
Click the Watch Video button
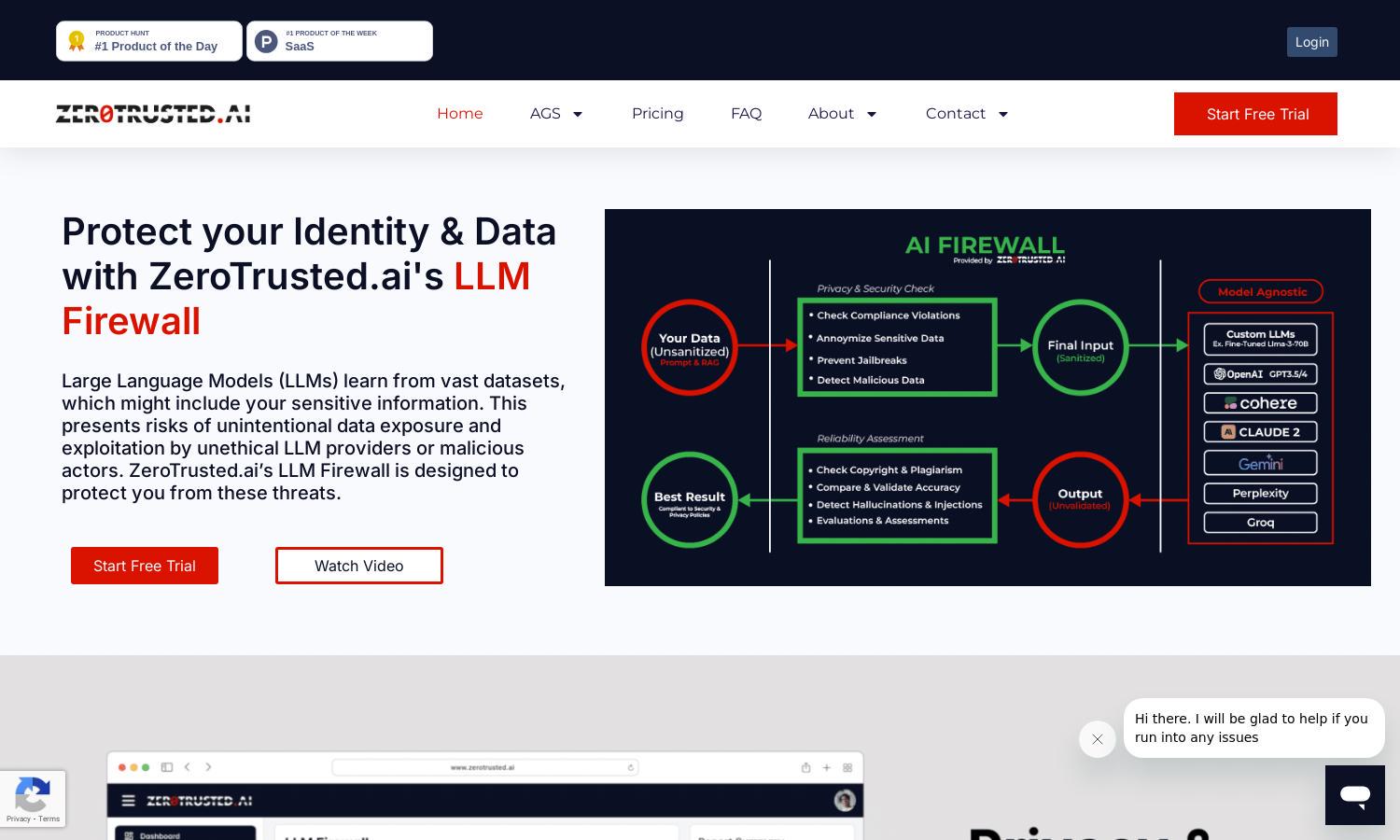pos(359,566)
